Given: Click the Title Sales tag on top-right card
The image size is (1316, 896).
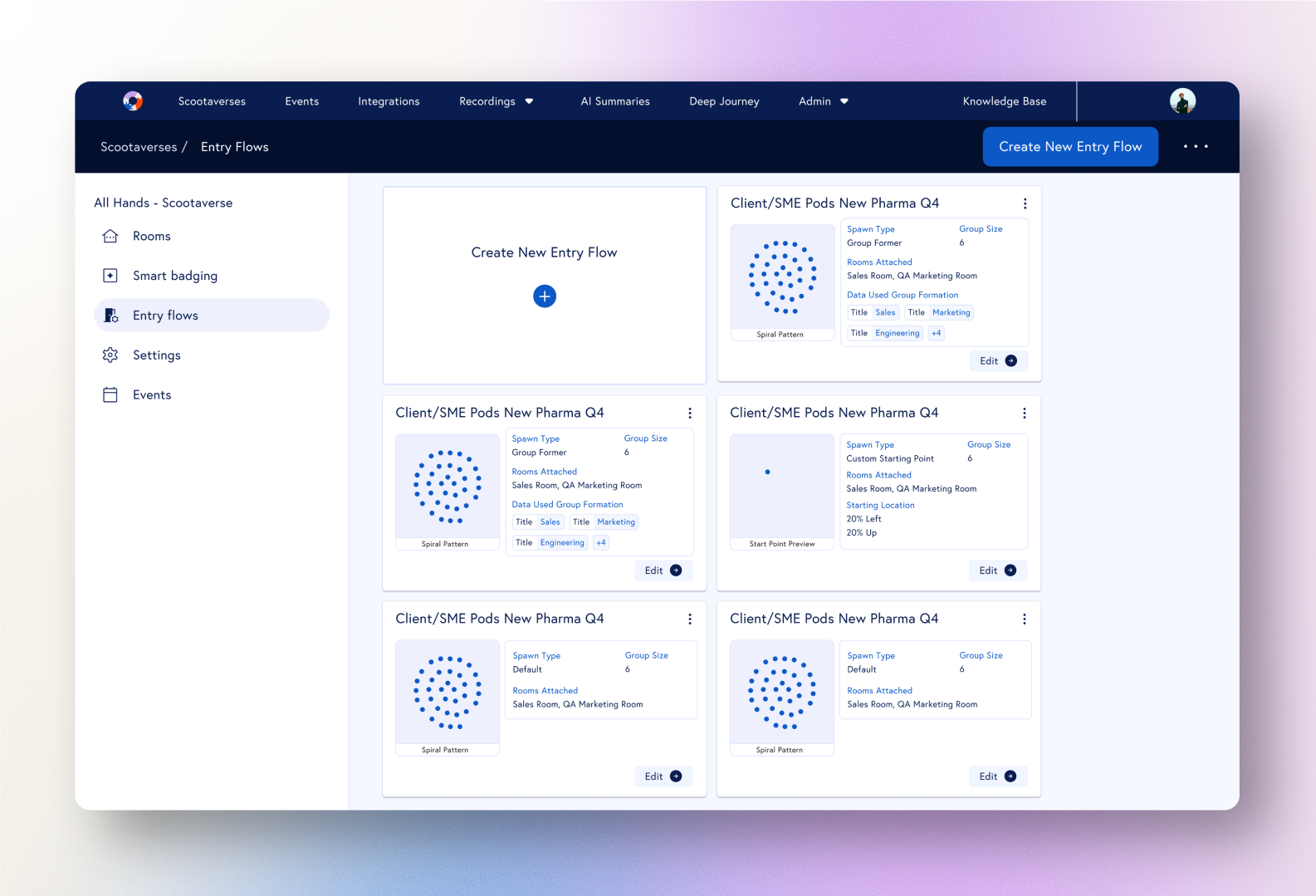Looking at the screenshot, I should (x=873, y=313).
